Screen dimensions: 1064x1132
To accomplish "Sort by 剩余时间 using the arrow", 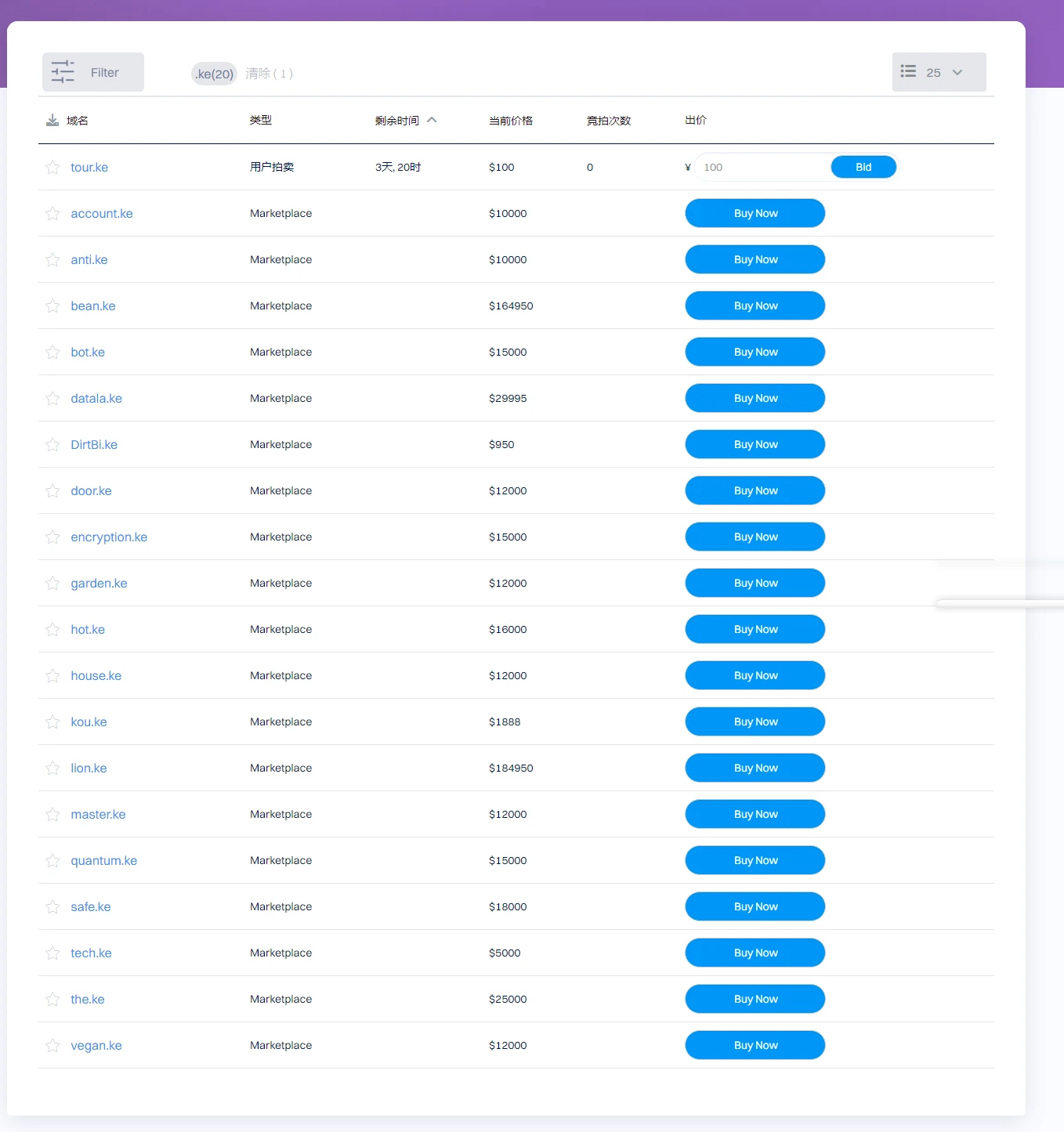I will pos(432,120).
